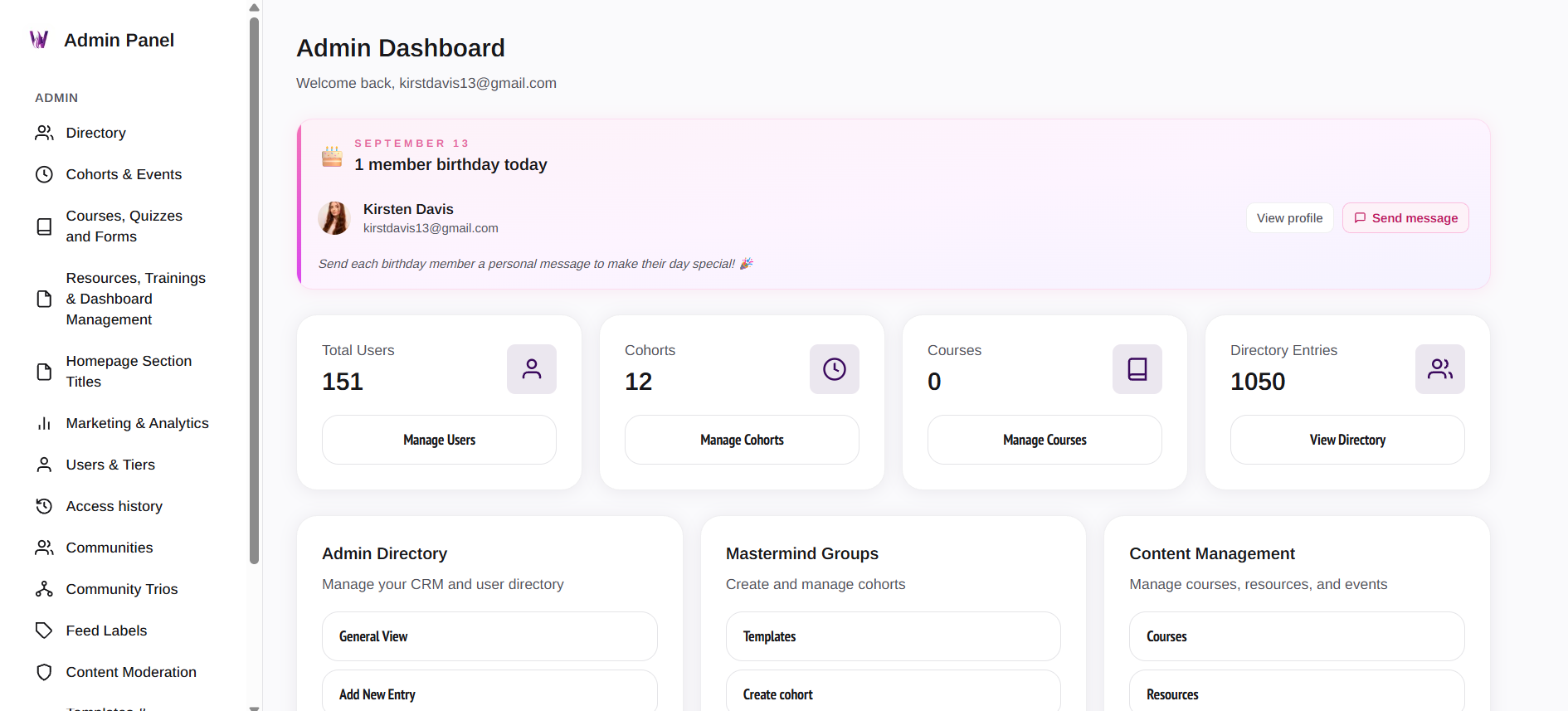This screenshot has height=711, width=1568.
Task: Open Kirsten Davis's avatar photo
Action: (334, 218)
